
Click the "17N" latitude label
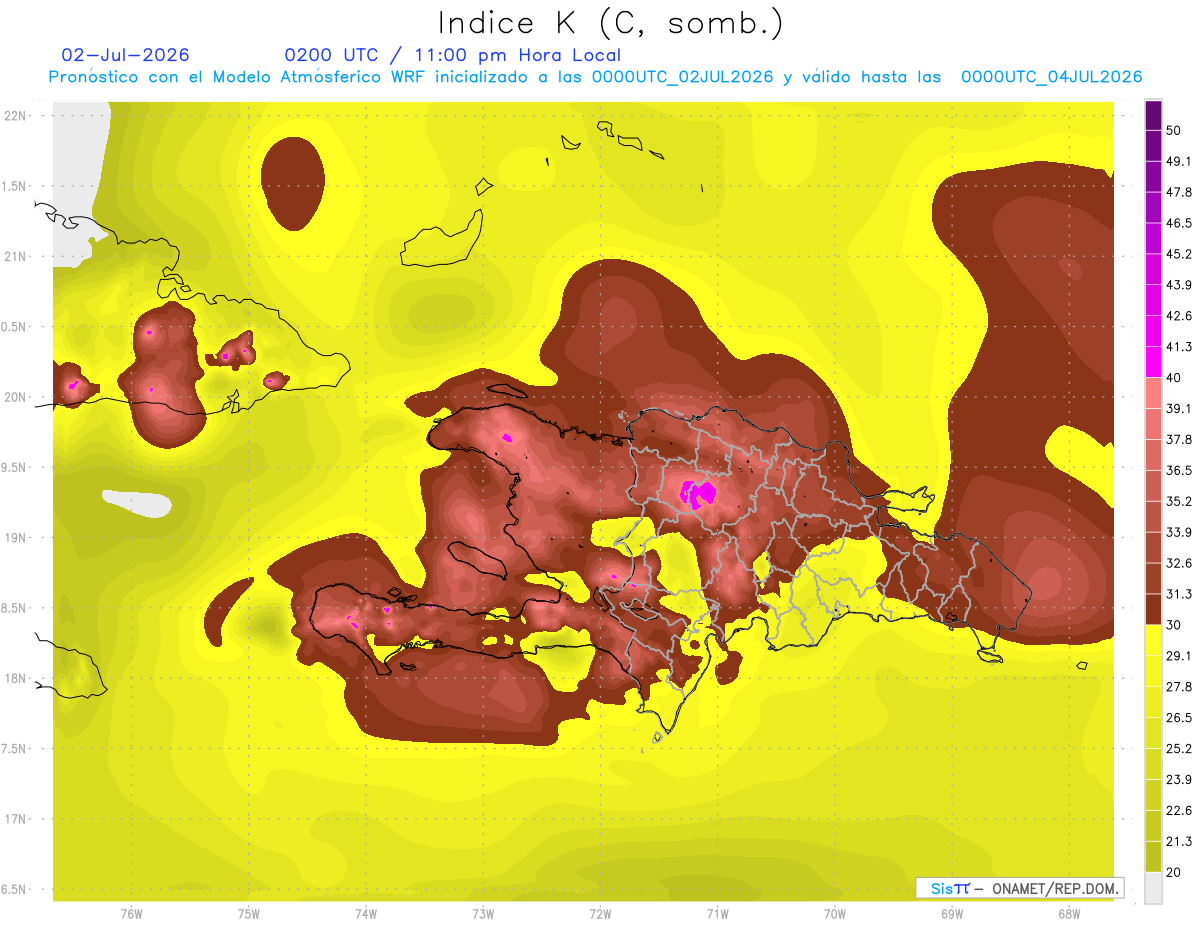17,819
